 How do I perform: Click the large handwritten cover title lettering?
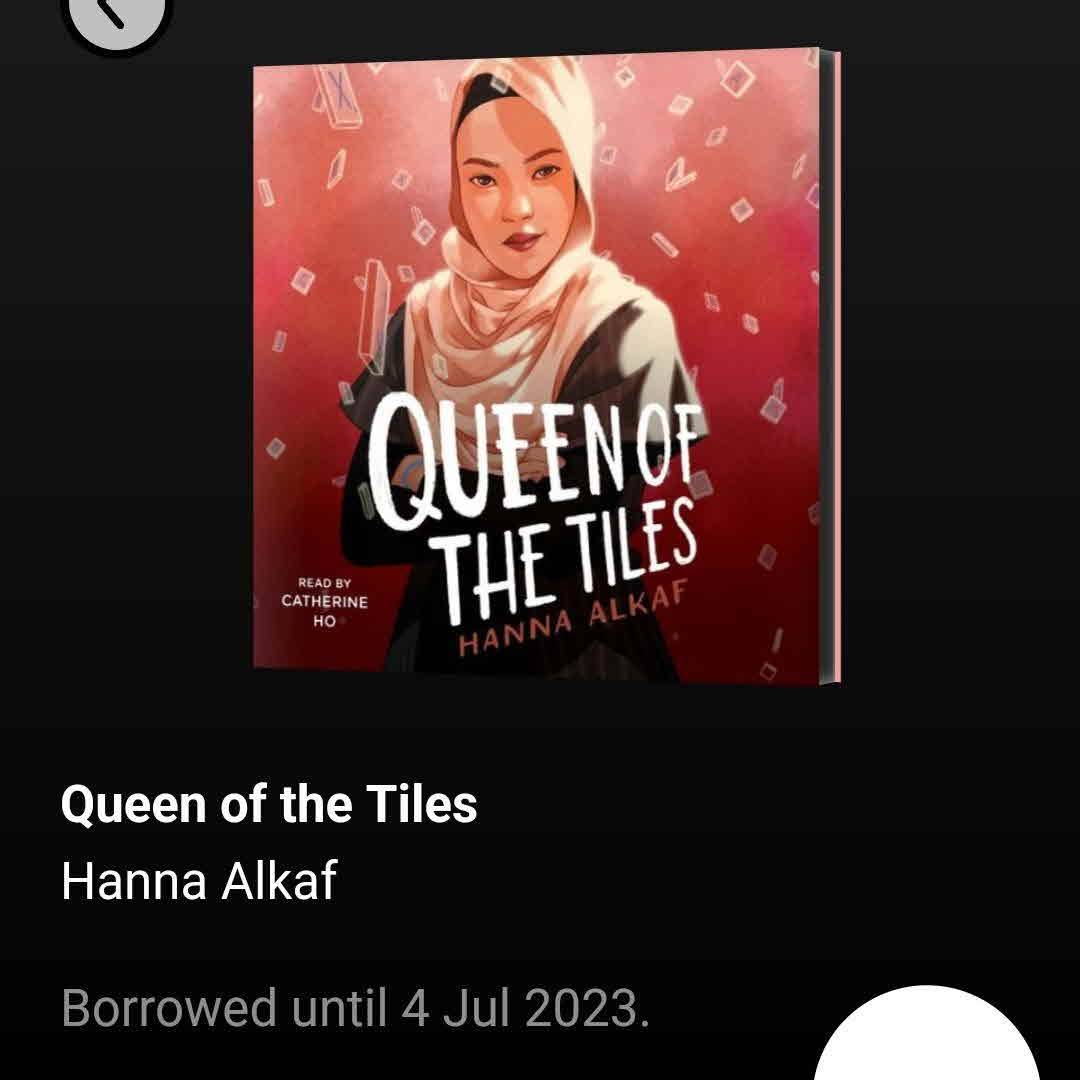point(534,506)
